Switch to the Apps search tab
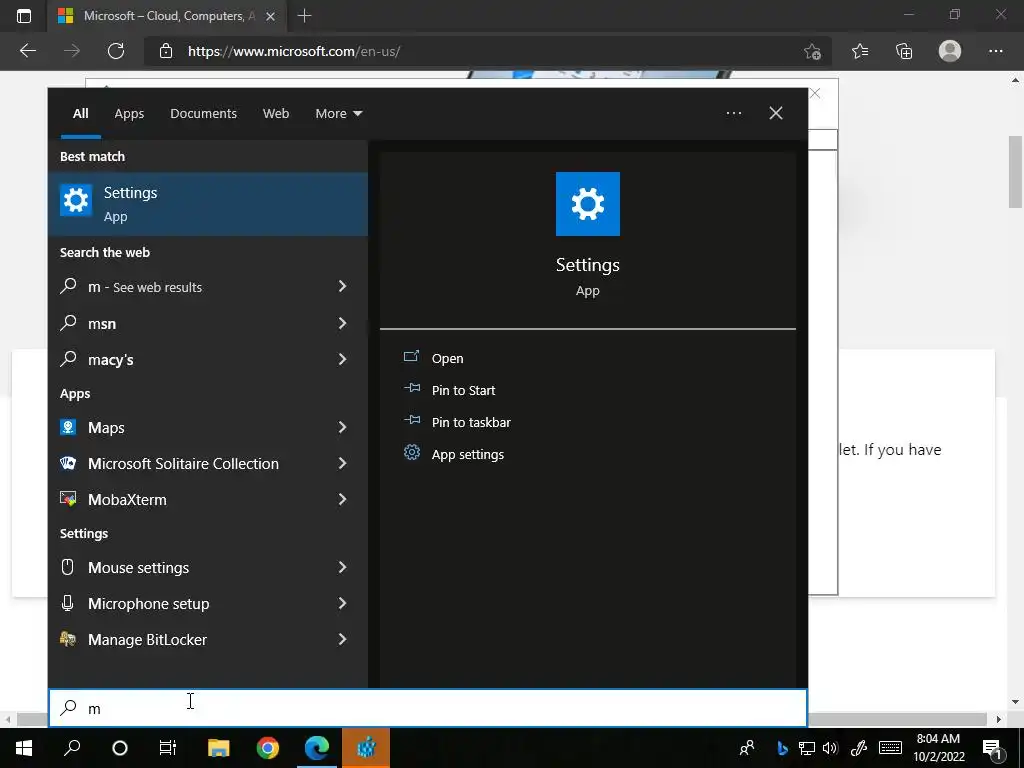This screenshot has width=1024, height=768. coord(129,113)
